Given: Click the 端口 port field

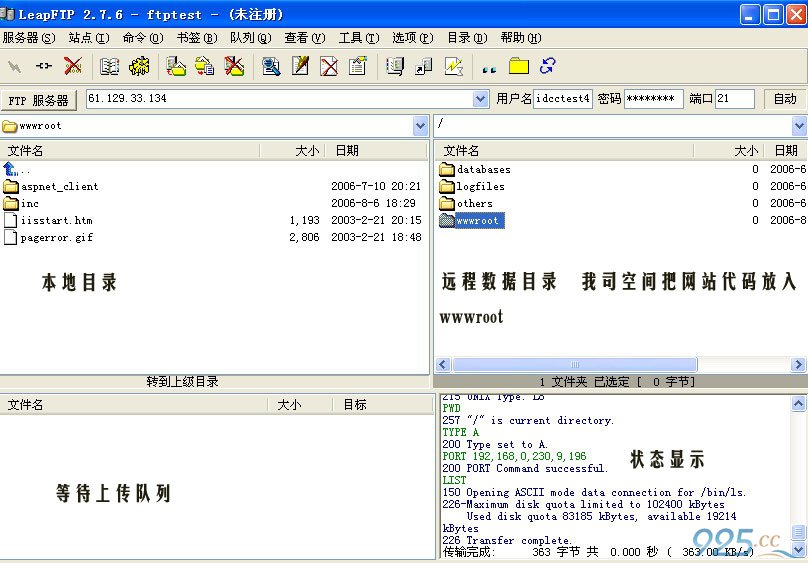Looking at the screenshot, I should pyautogui.click(x=735, y=98).
